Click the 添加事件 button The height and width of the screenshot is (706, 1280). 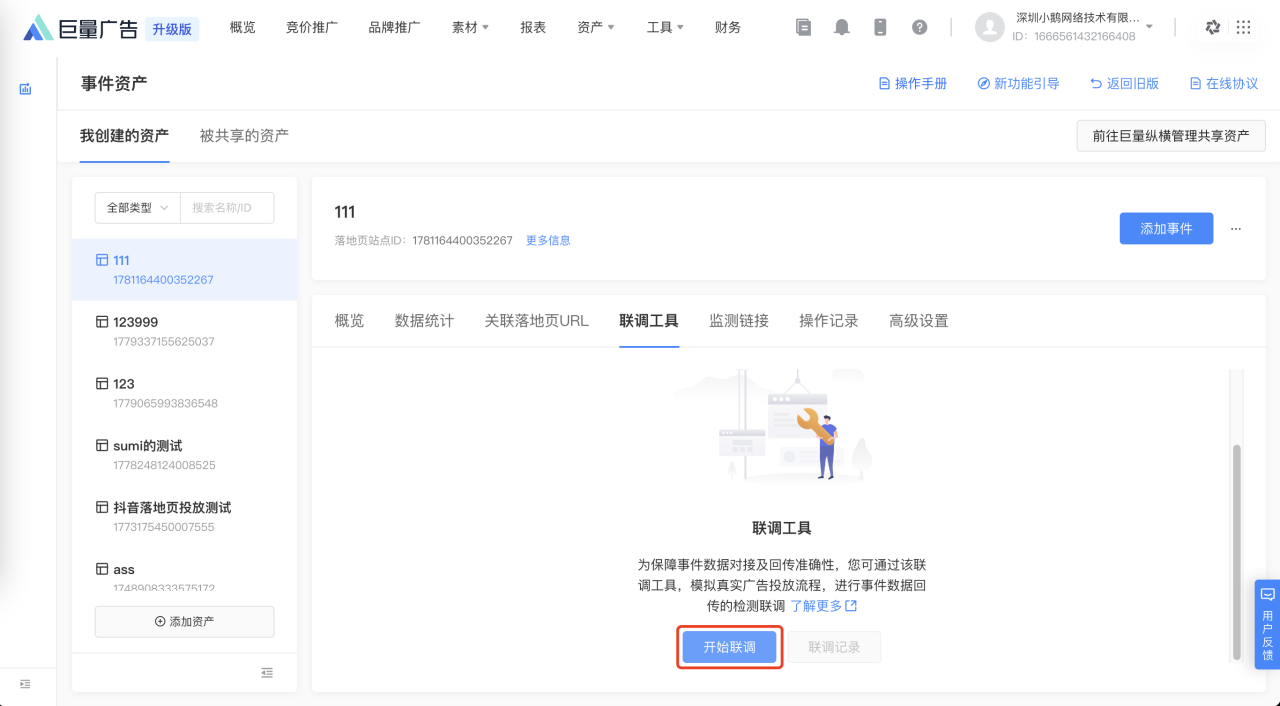click(x=1166, y=228)
